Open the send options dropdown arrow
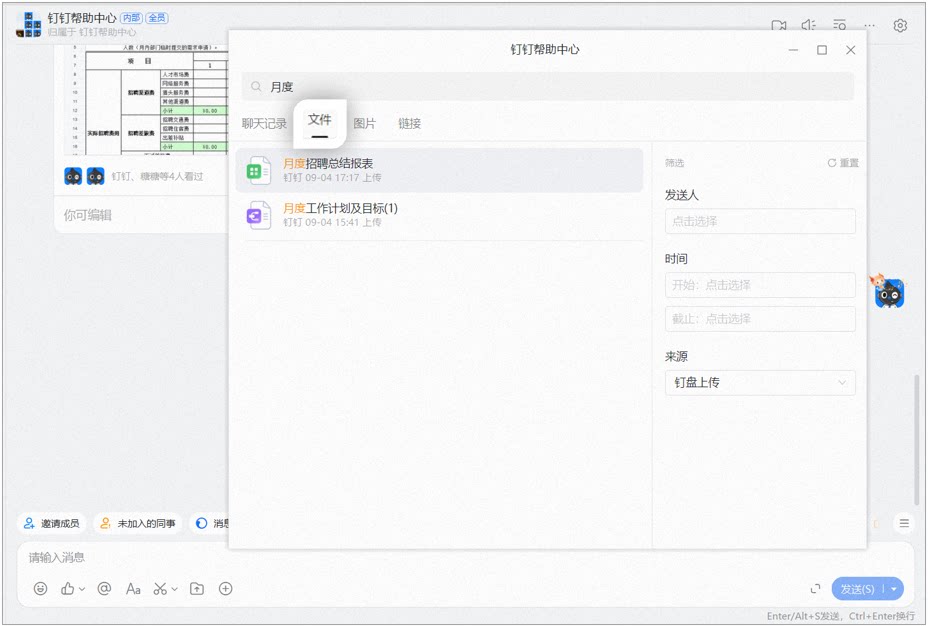 (894, 589)
